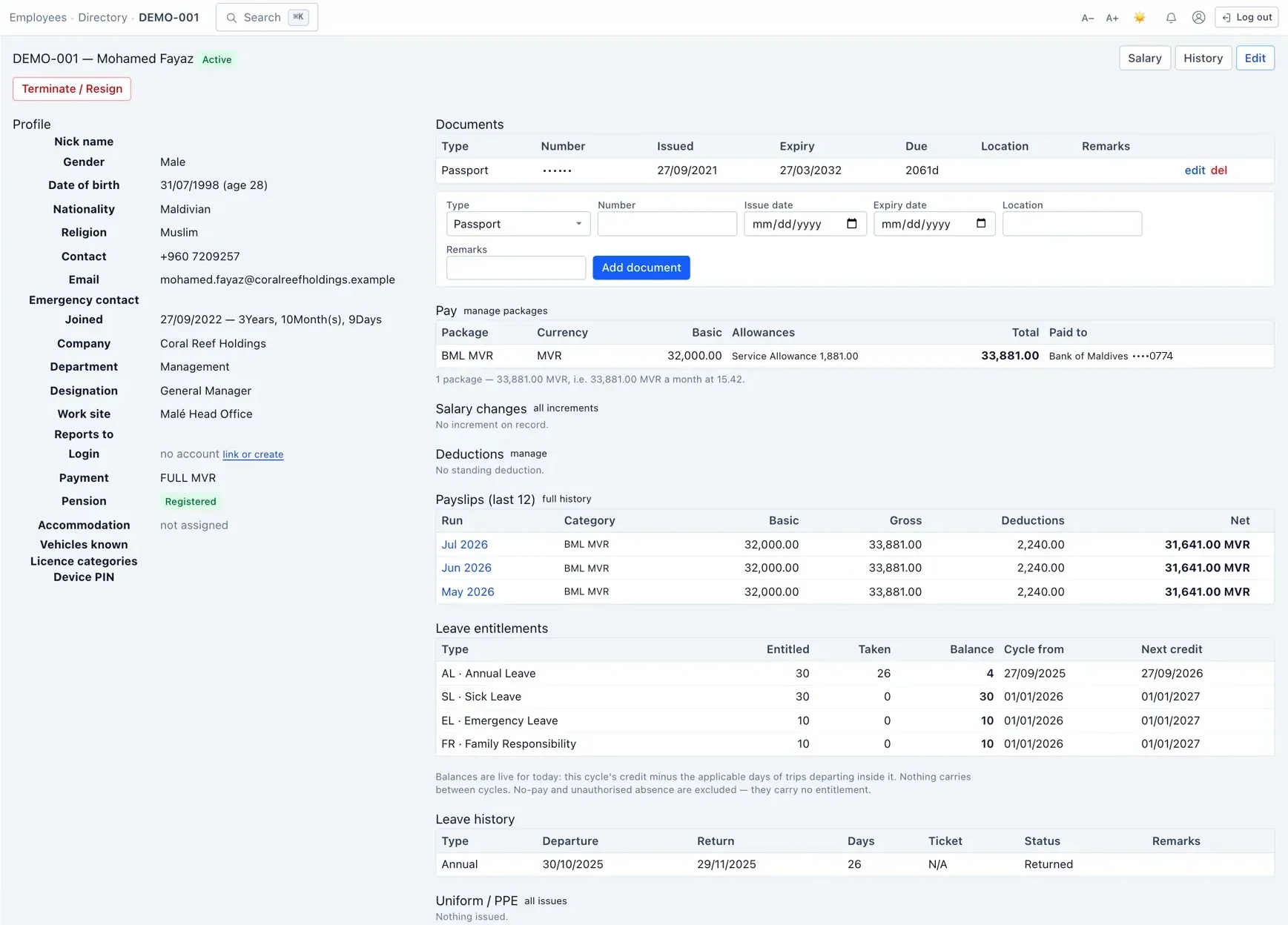Increase font size with A+ button
The width and height of the screenshot is (1288, 925).
coord(1112,18)
